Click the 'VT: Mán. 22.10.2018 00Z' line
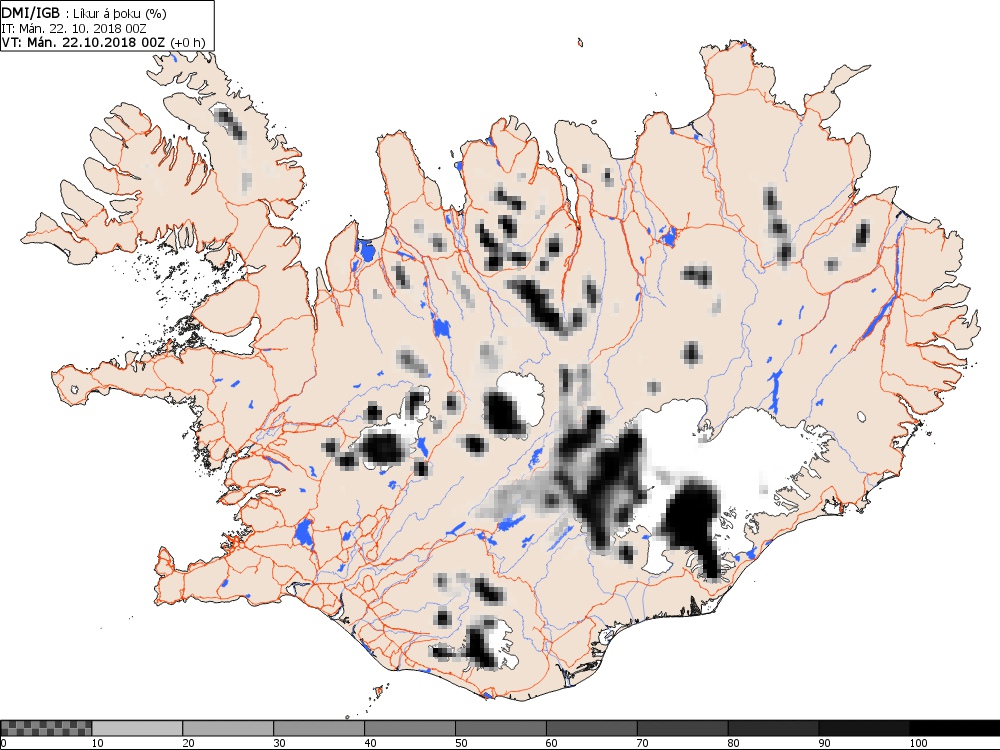 tap(83, 42)
